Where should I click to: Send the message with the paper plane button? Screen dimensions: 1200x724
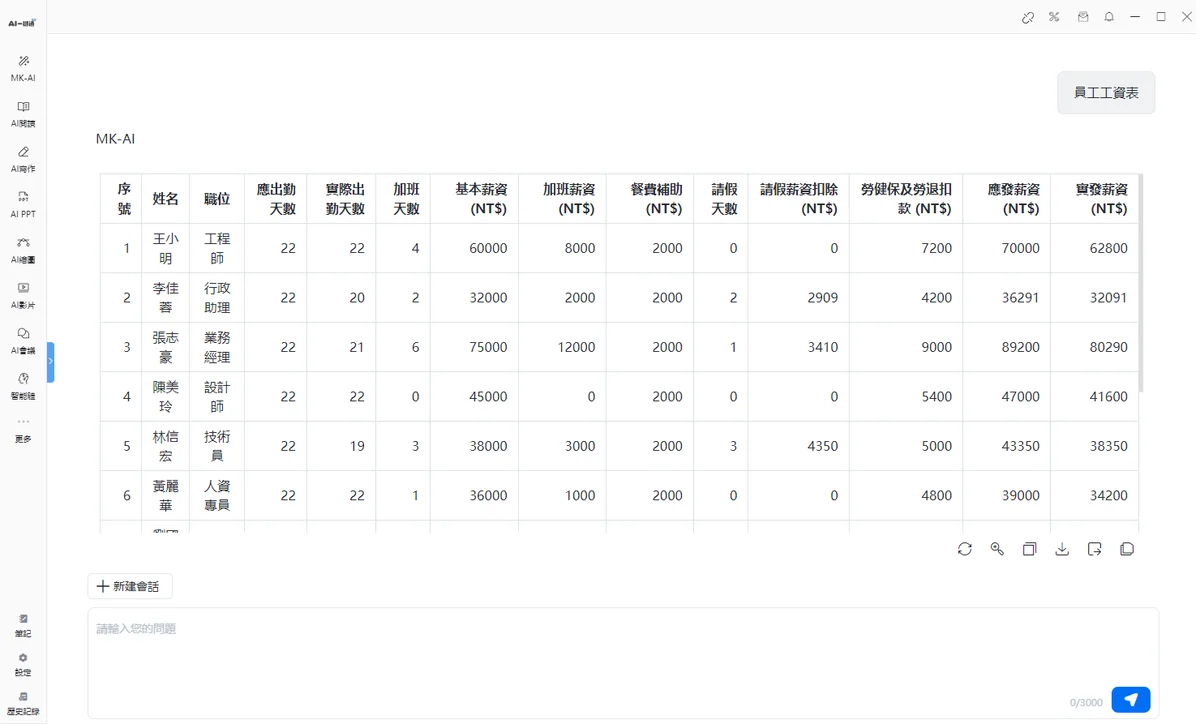coord(1131,700)
